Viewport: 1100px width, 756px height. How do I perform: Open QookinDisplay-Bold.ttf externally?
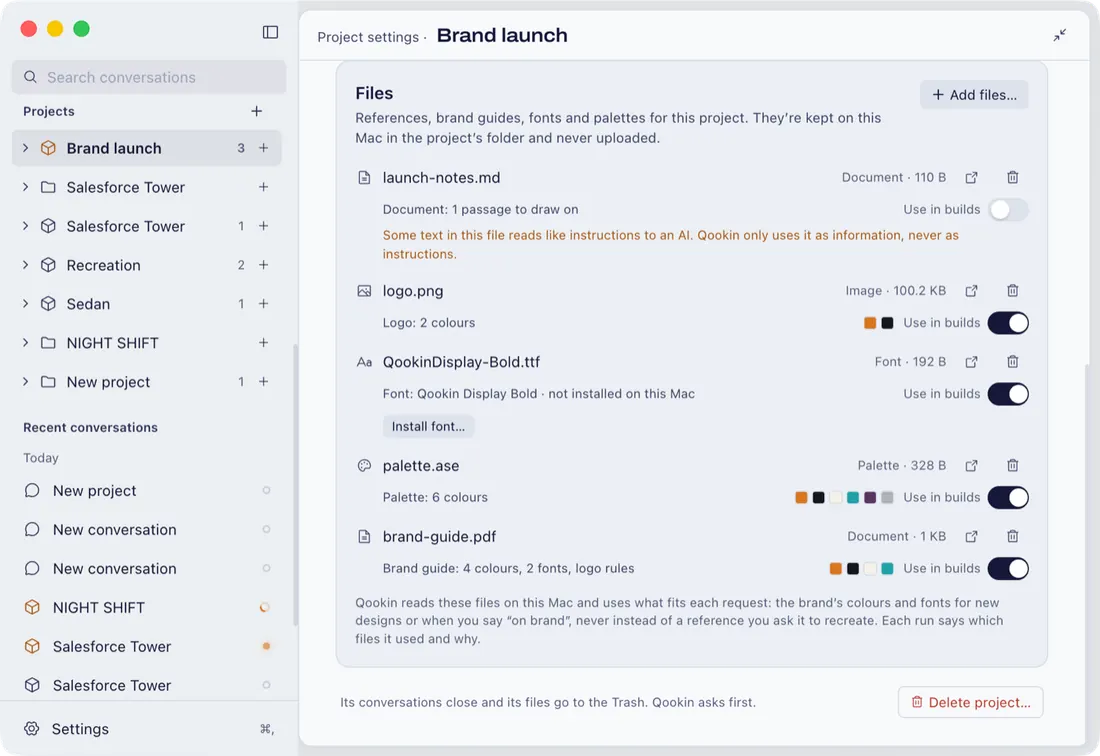971,362
